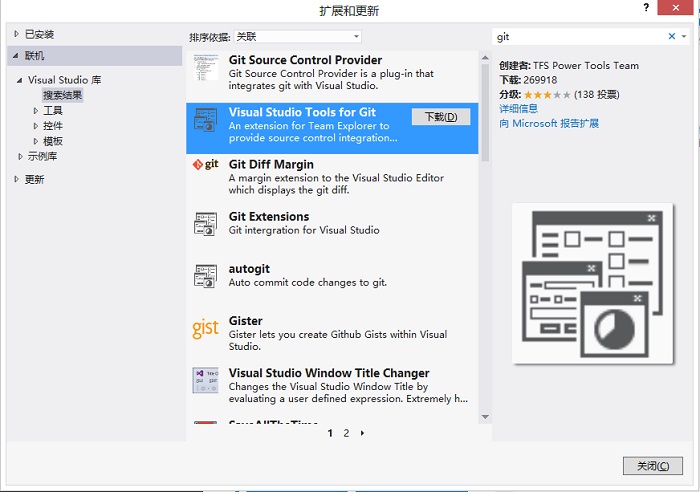Viewport: 700px width, 492px height.
Task: Click the list scrollbar down arrow
Action: [485, 417]
